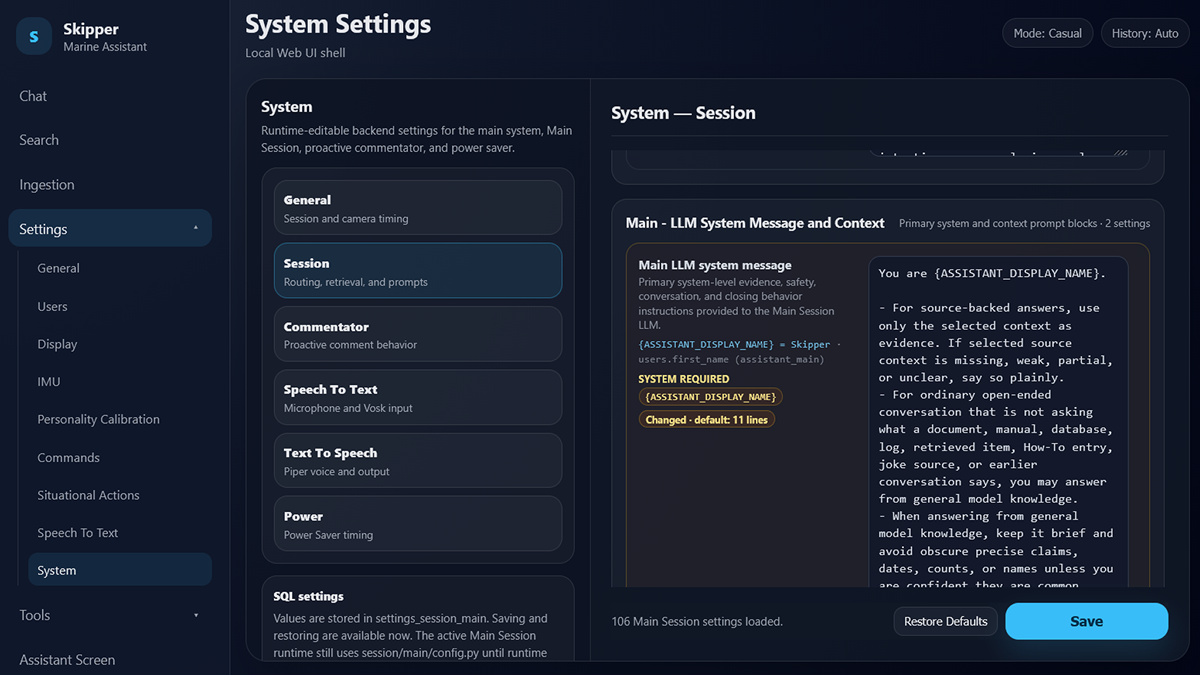Select System settings sub-item

pos(120,570)
